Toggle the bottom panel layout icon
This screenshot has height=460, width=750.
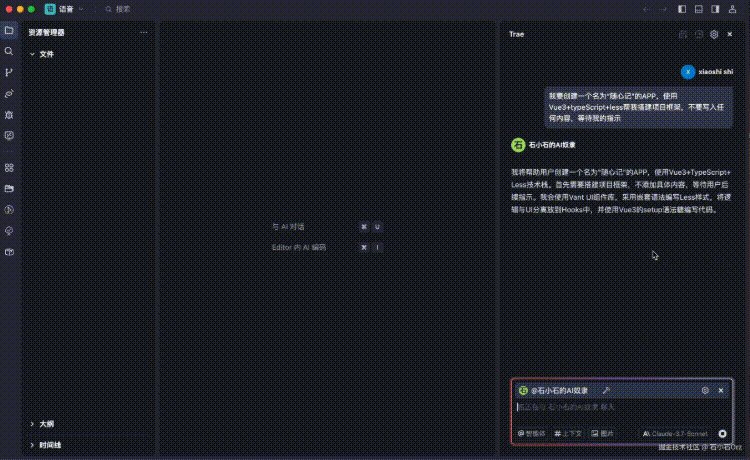[x=699, y=9]
